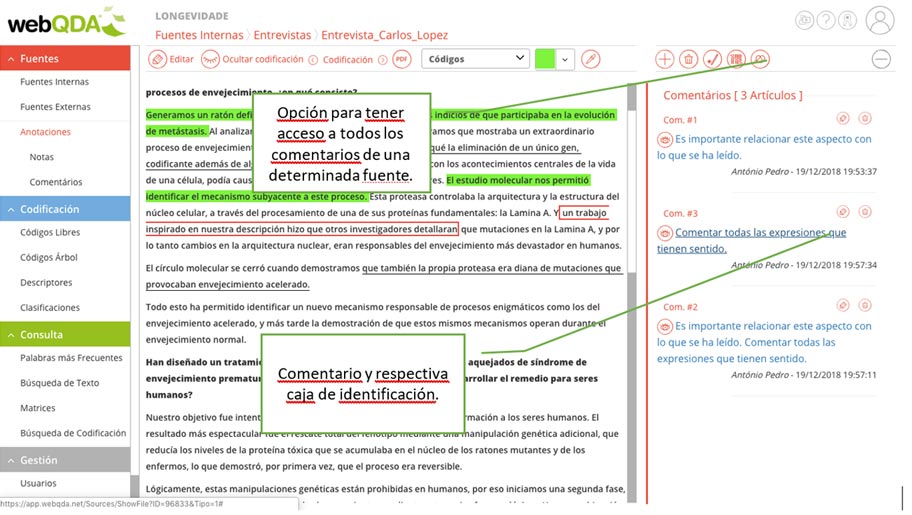The width and height of the screenshot is (912, 515).
Task: Select the eyedropper tool icon
Action: pos(590,59)
